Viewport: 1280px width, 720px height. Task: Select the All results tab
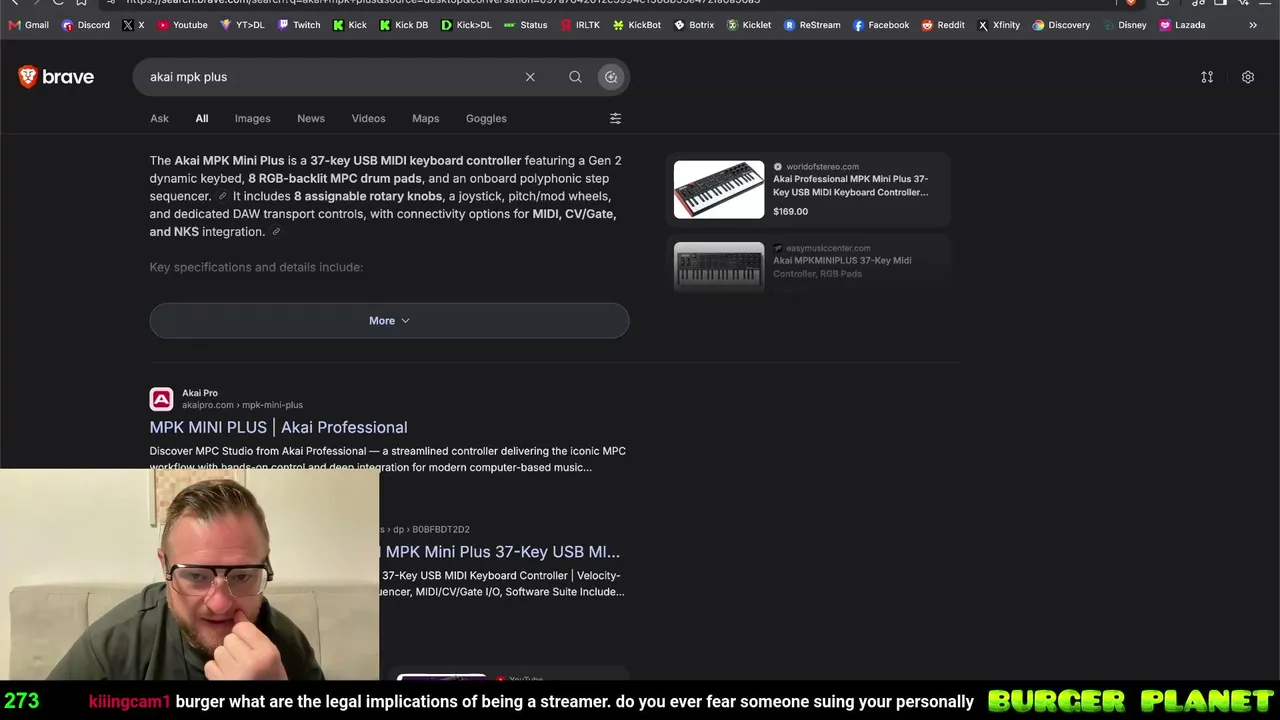pos(202,118)
